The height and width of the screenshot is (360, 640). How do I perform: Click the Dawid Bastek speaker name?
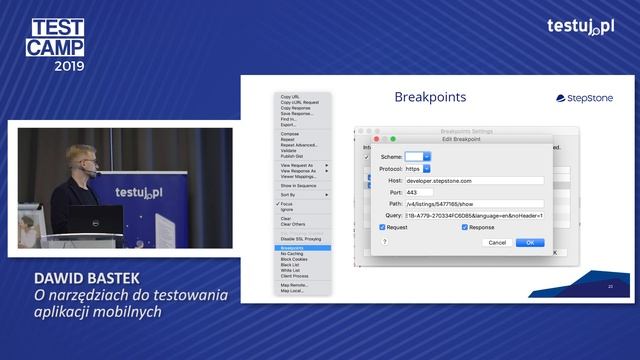(87, 278)
